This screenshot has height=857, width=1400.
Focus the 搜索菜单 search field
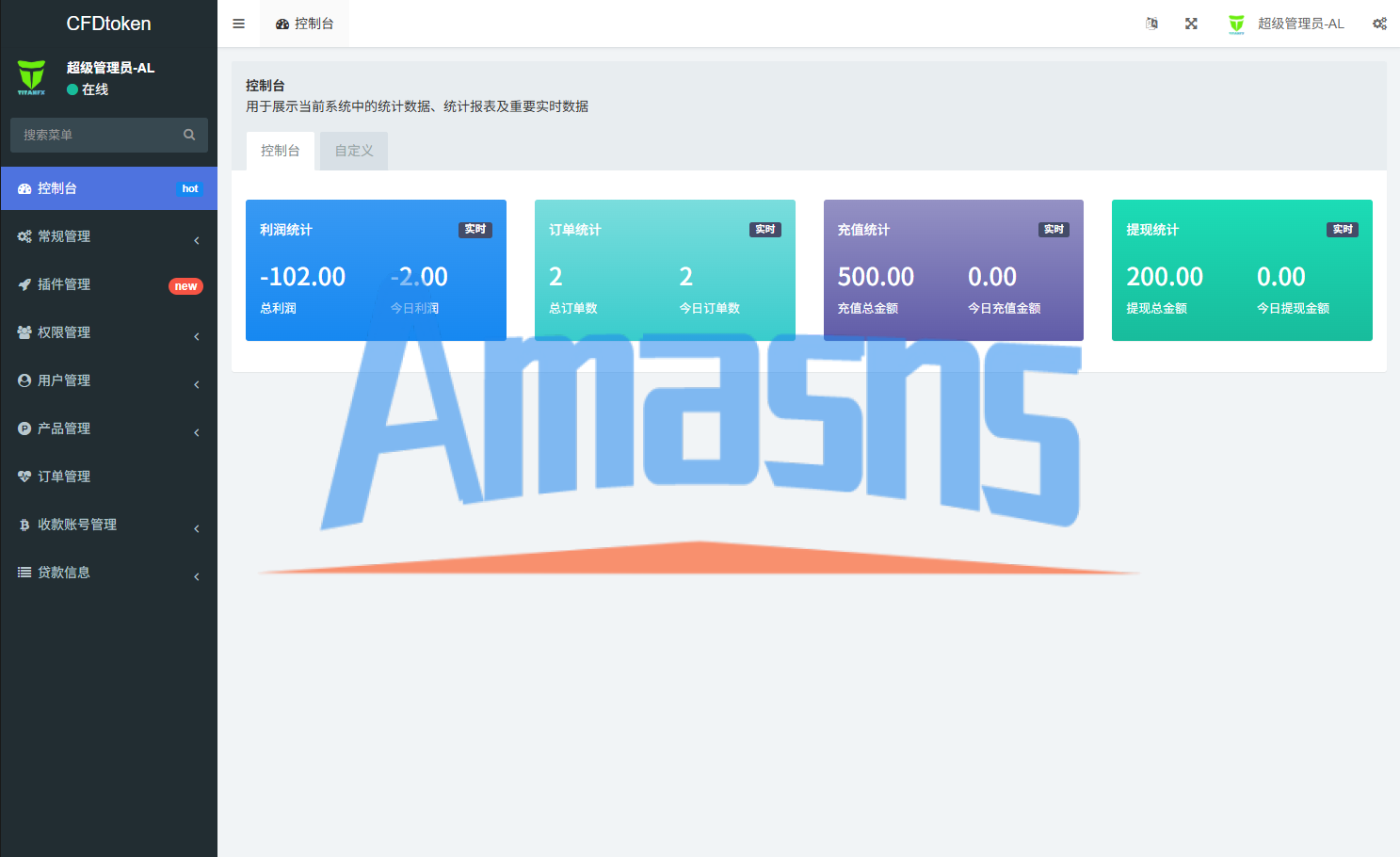click(x=98, y=135)
